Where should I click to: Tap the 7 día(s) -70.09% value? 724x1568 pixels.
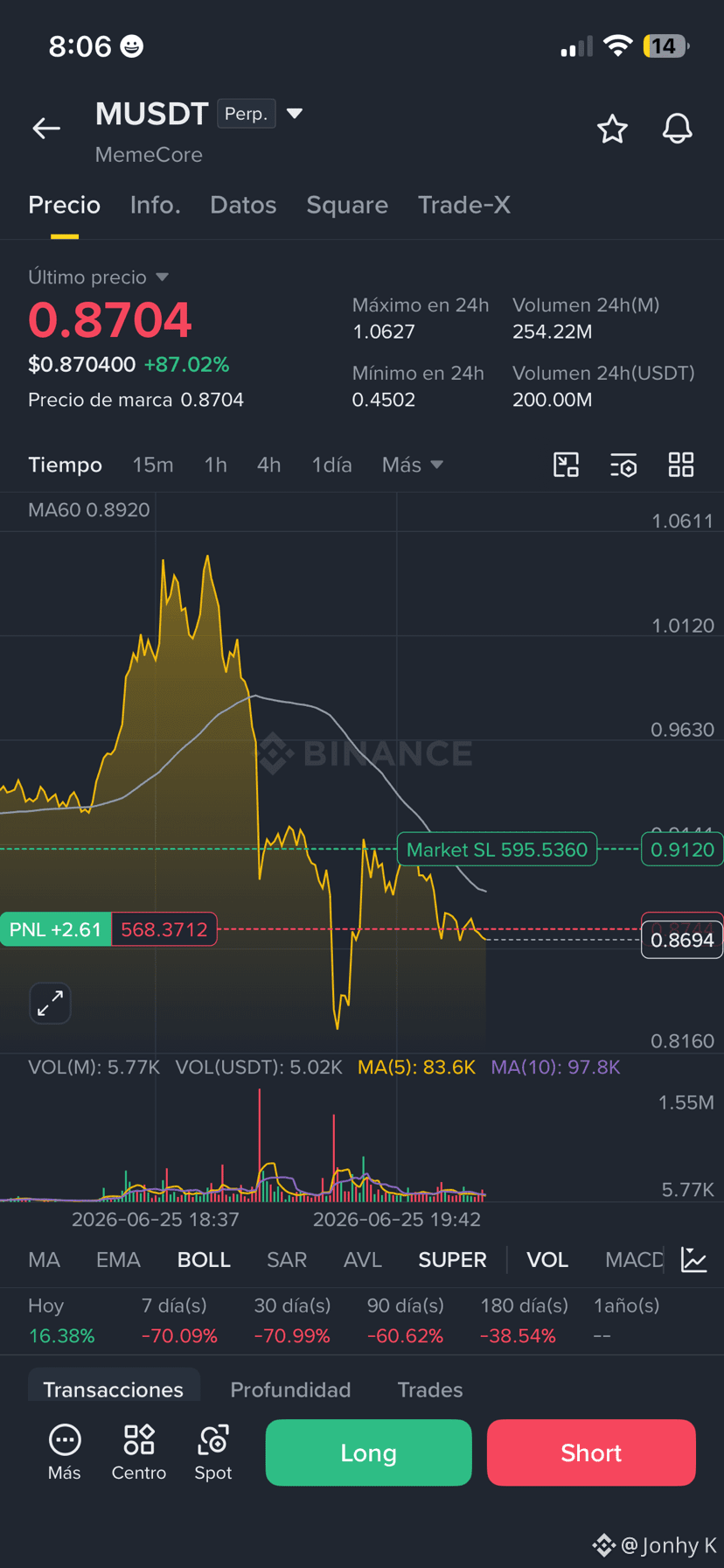[179, 1336]
